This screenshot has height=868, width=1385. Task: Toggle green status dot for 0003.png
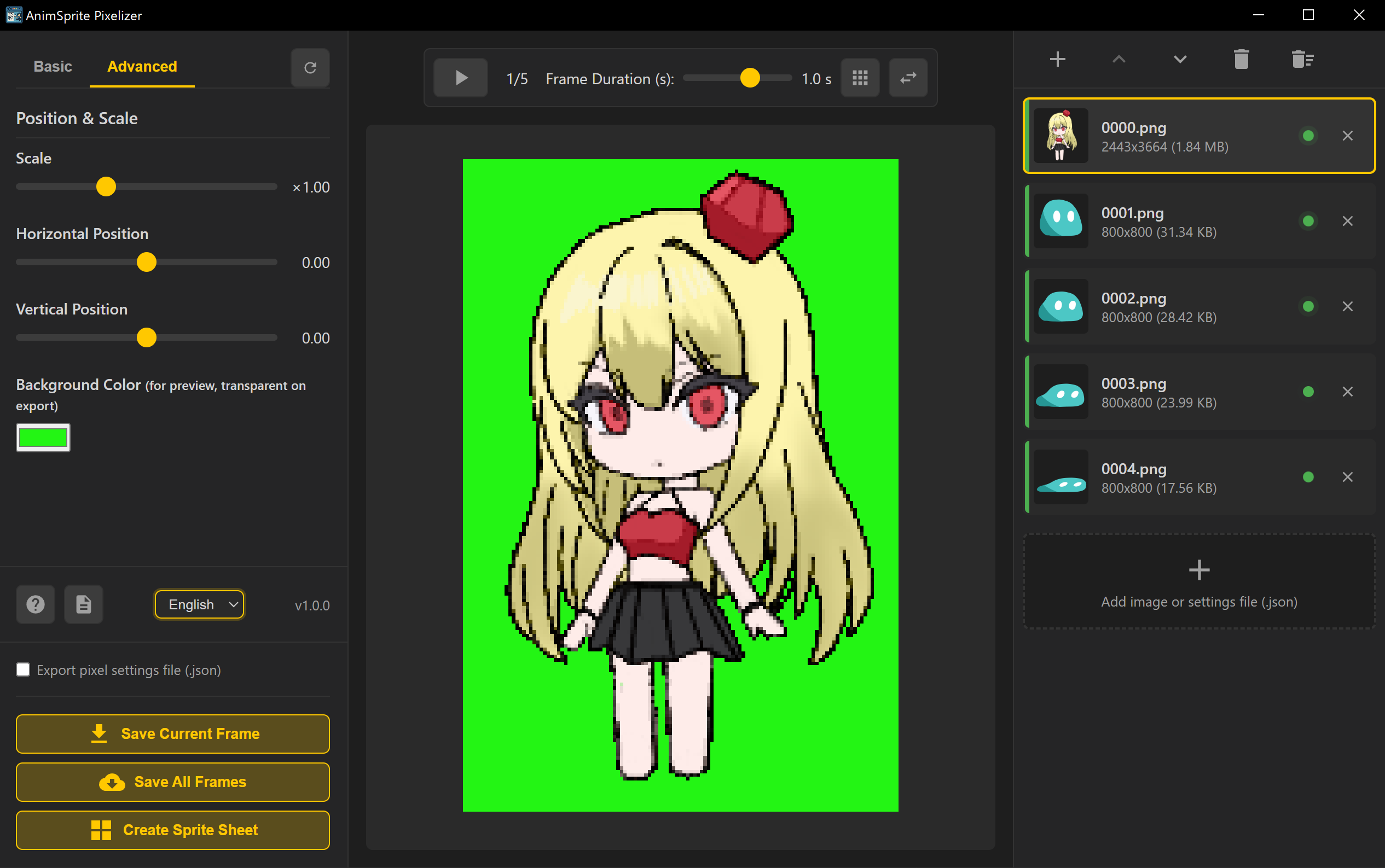[x=1308, y=392]
